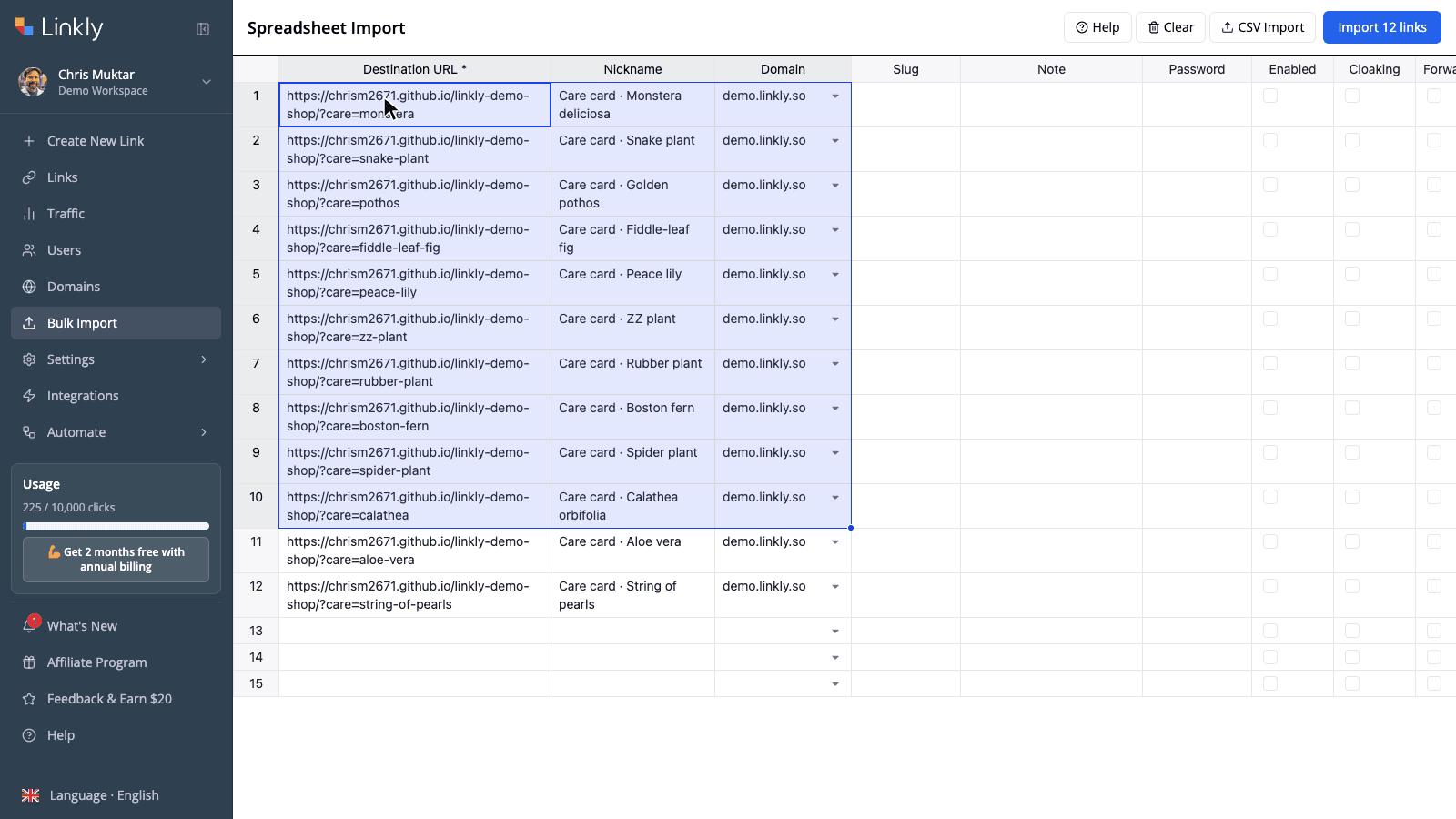Go to the Links page
Image resolution: width=1456 pixels, height=819 pixels.
(116, 177)
